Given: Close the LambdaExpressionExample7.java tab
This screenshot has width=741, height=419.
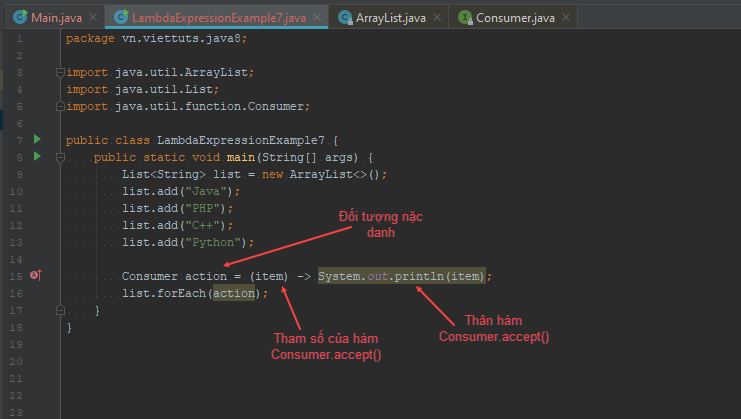Looking at the screenshot, I should pyautogui.click(x=317, y=17).
